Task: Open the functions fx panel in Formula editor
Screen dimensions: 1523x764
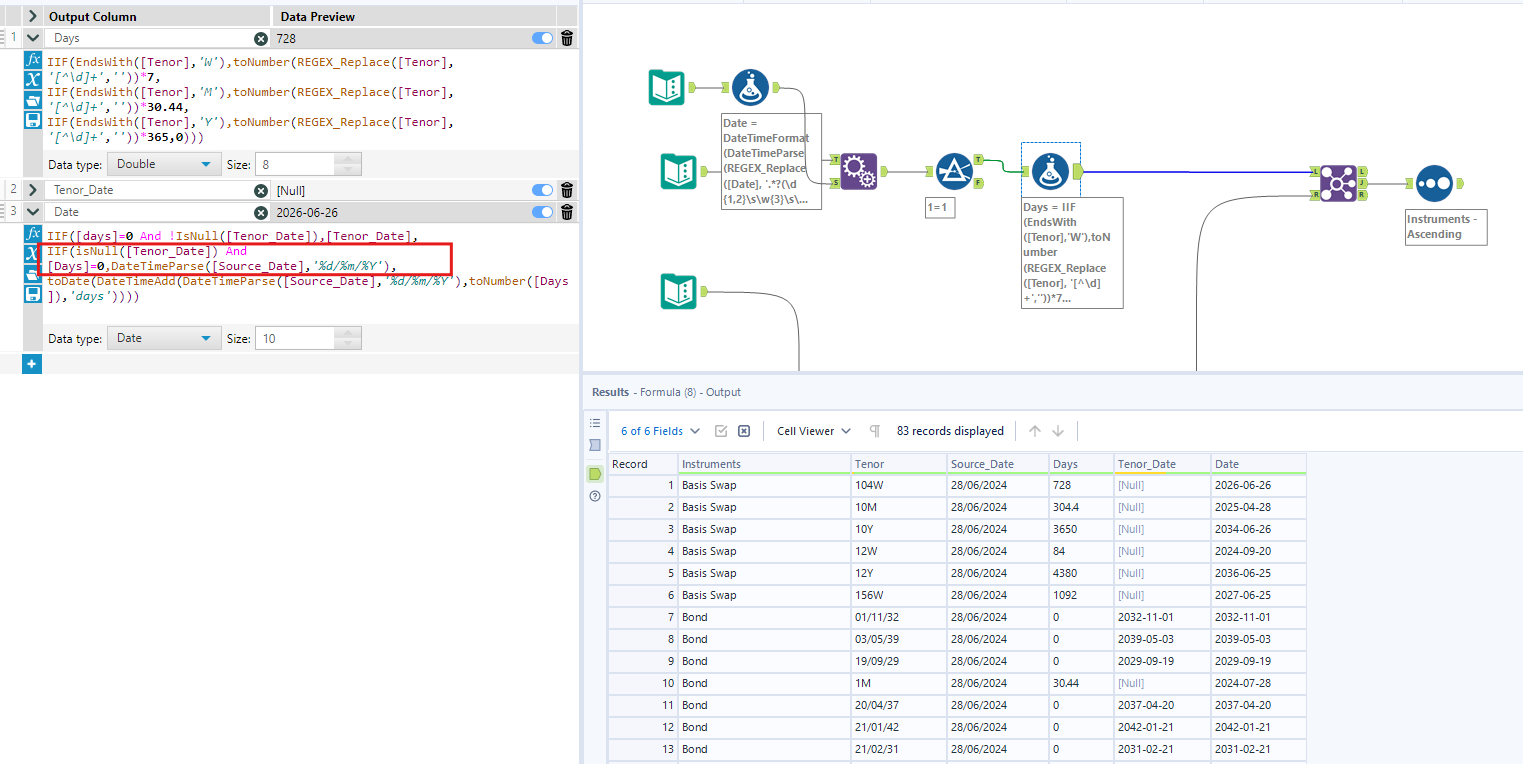Action: tap(32, 61)
